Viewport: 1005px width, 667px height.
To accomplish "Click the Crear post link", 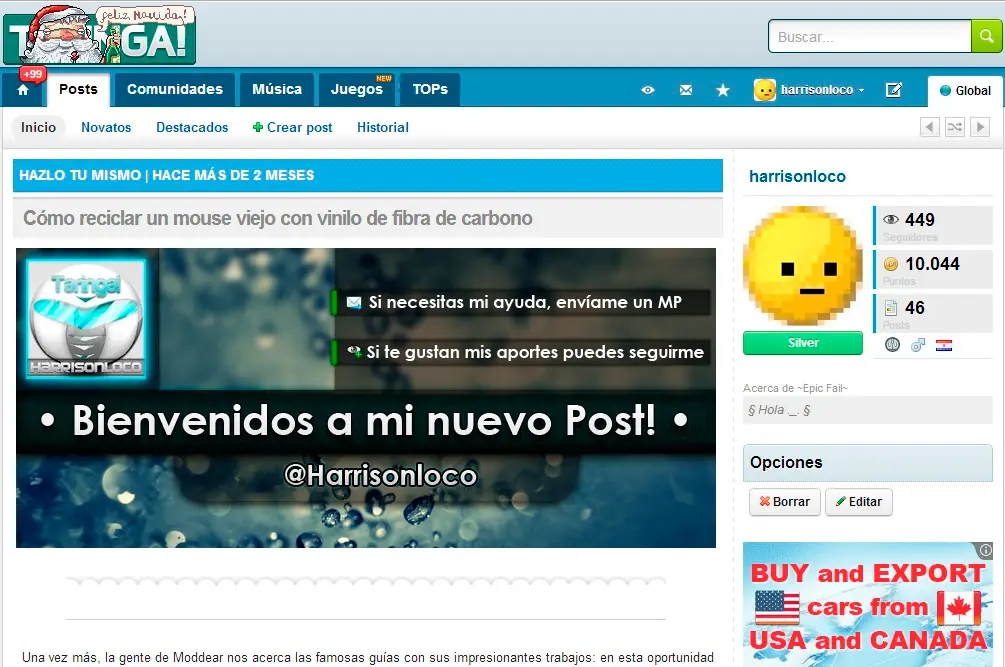I will pyautogui.click(x=292, y=127).
